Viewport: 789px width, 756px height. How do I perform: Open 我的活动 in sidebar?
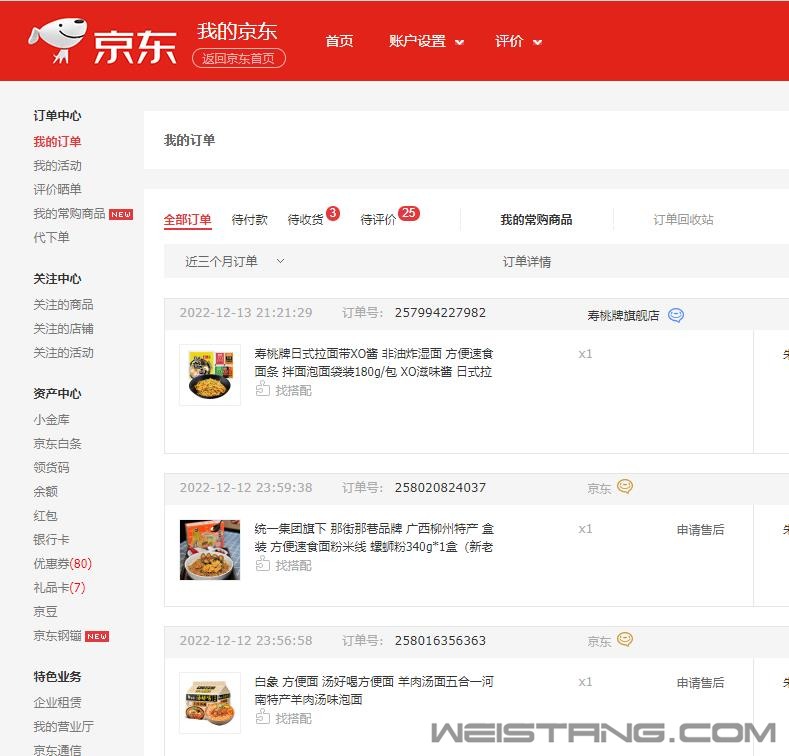coord(57,166)
